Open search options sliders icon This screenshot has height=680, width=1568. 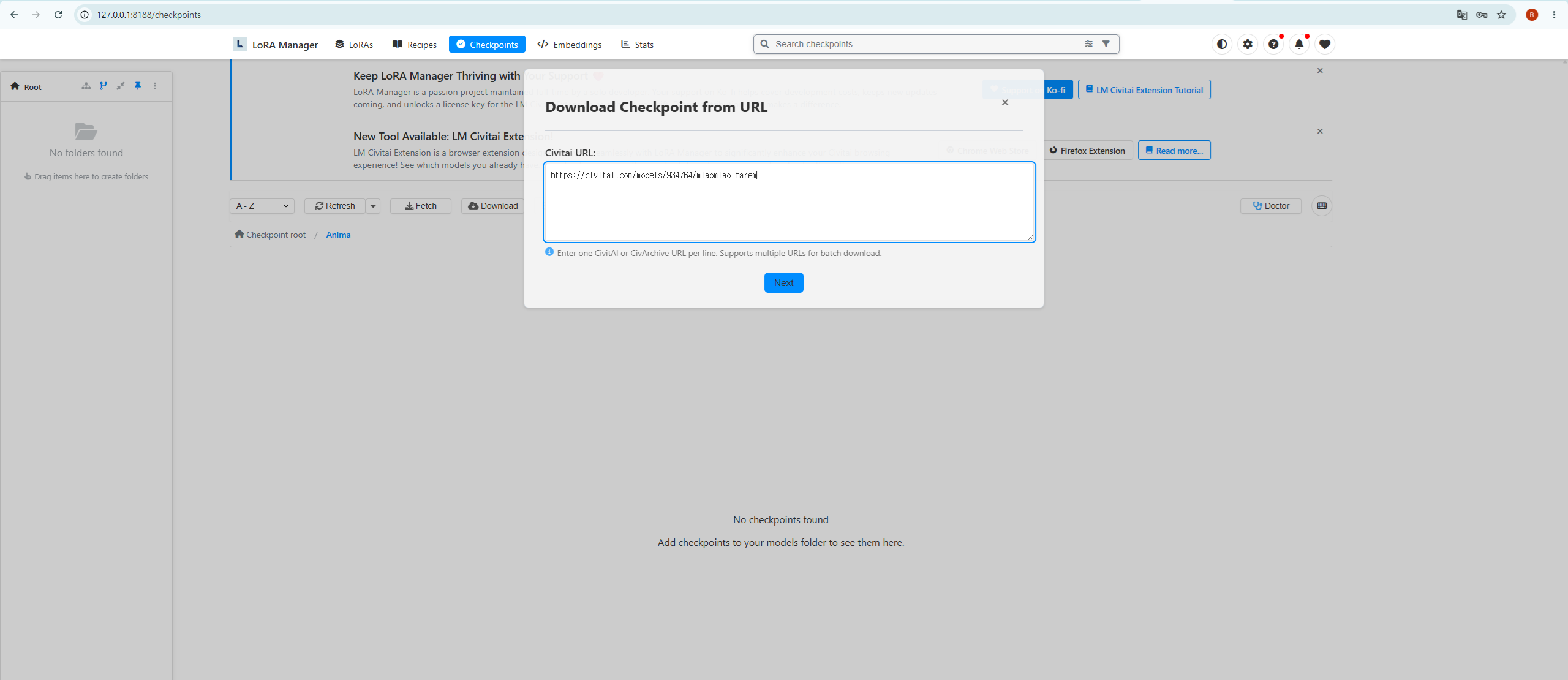tap(1088, 44)
